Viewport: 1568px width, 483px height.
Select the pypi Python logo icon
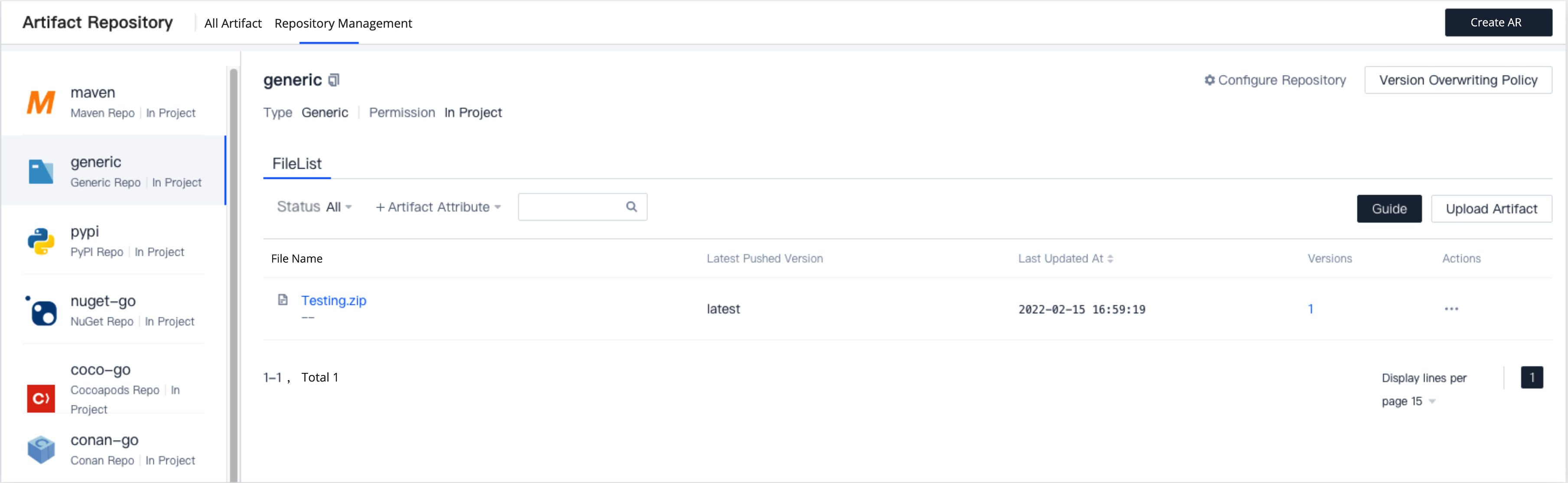click(41, 241)
